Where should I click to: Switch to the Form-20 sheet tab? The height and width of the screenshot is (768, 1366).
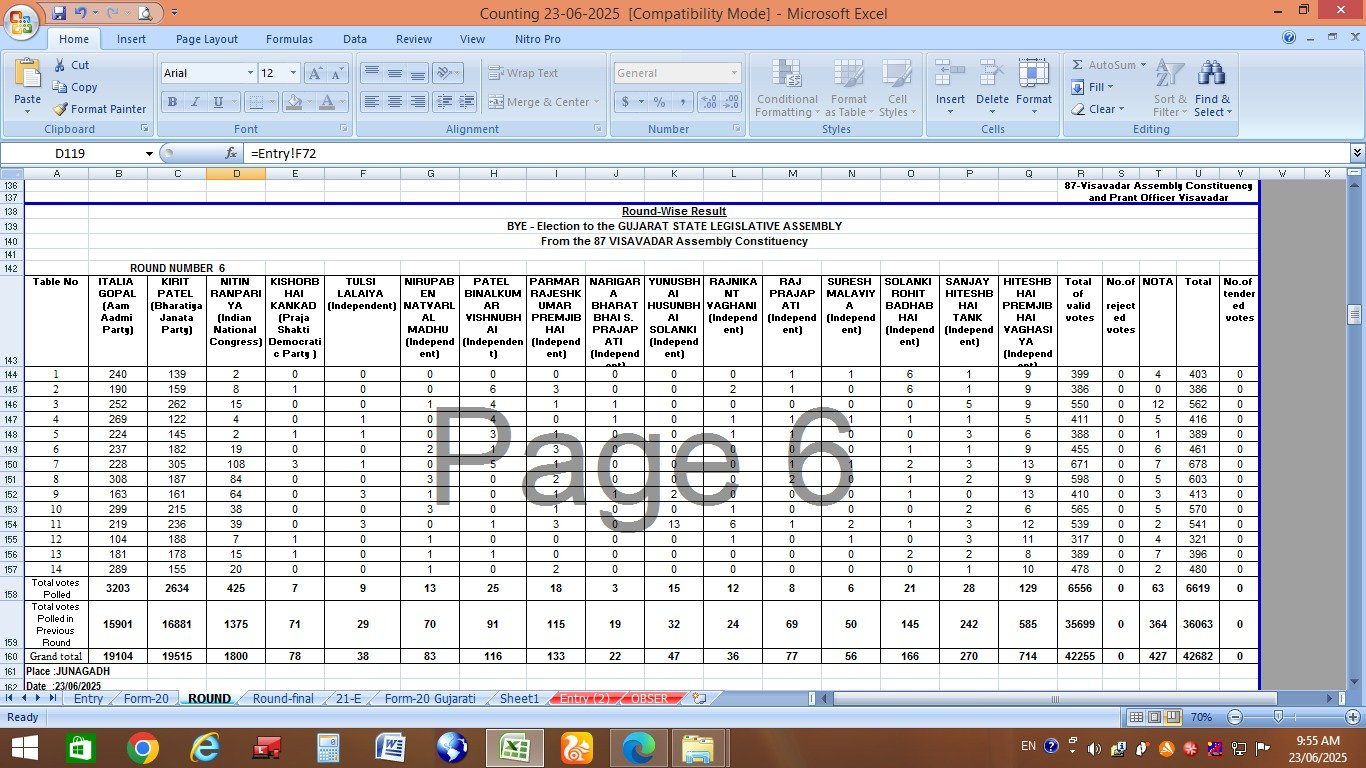(x=145, y=698)
